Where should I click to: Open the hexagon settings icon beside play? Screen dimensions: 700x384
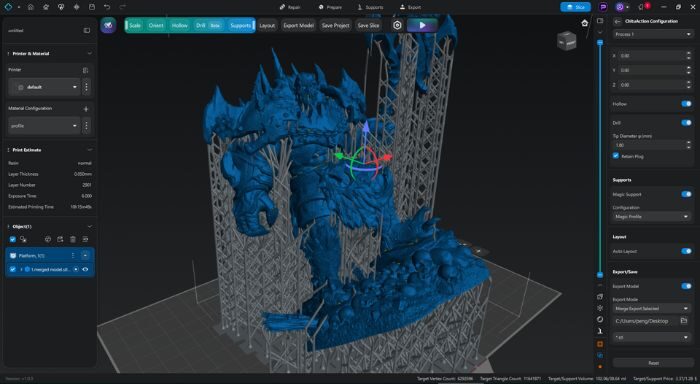click(x=397, y=25)
